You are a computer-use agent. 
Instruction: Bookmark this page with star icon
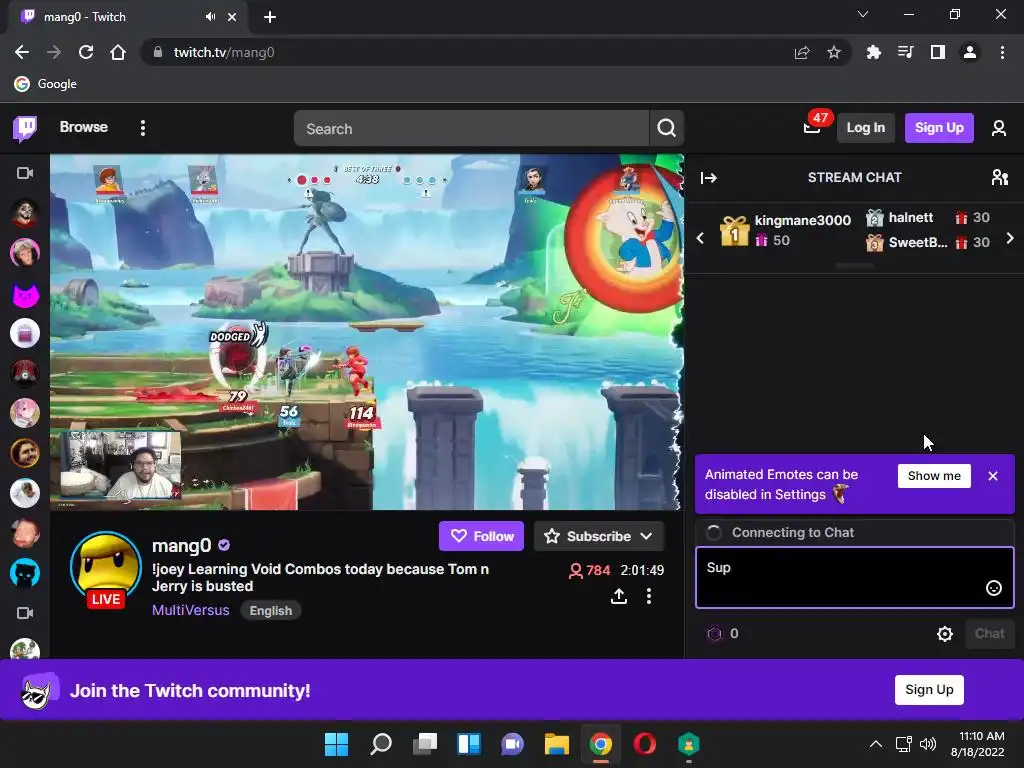pyautogui.click(x=833, y=52)
